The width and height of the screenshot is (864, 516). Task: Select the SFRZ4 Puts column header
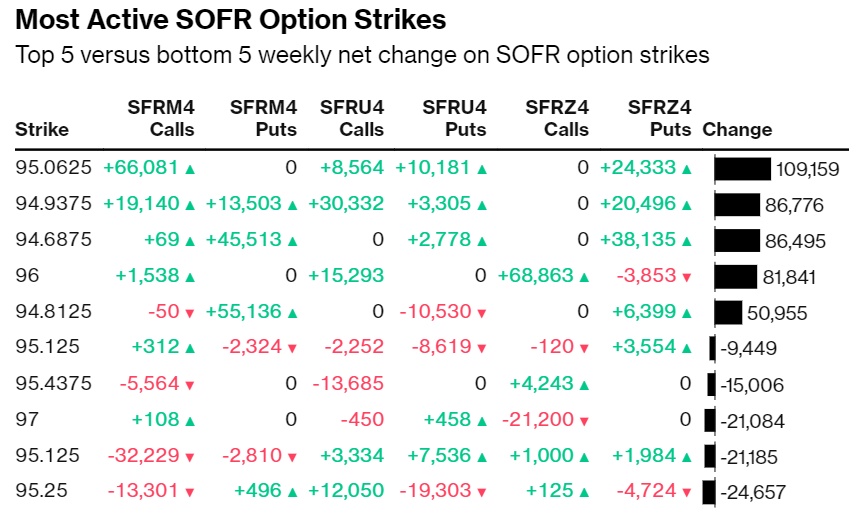(659, 118)
